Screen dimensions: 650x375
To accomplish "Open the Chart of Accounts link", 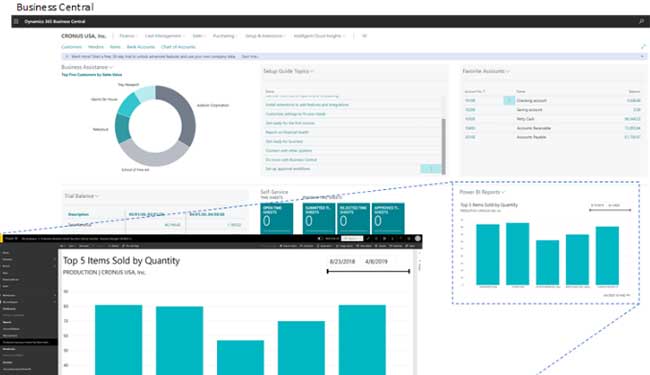I will pyautogui.click(x=178, y=47).
